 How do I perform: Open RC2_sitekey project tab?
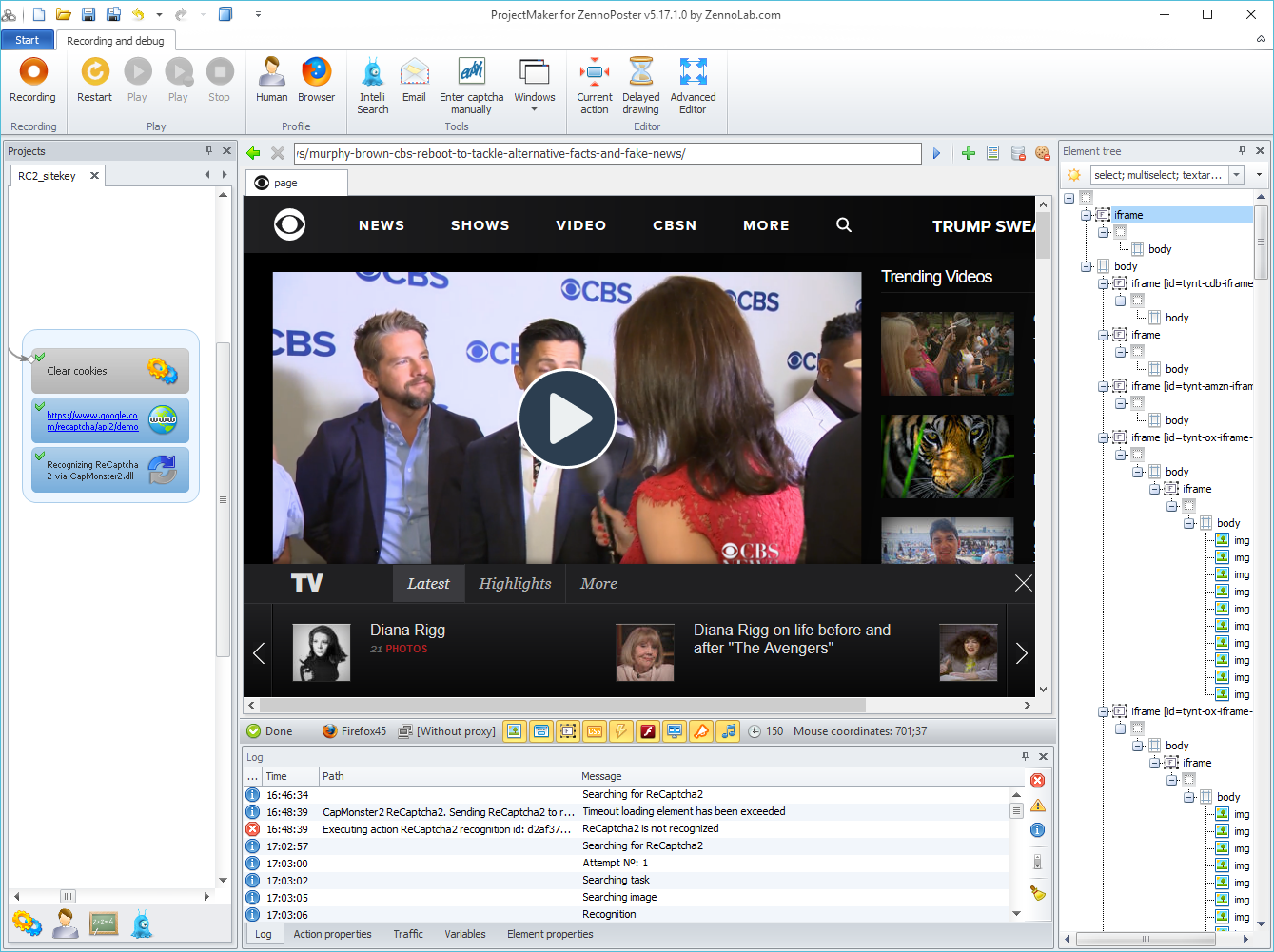coord(48,176)
